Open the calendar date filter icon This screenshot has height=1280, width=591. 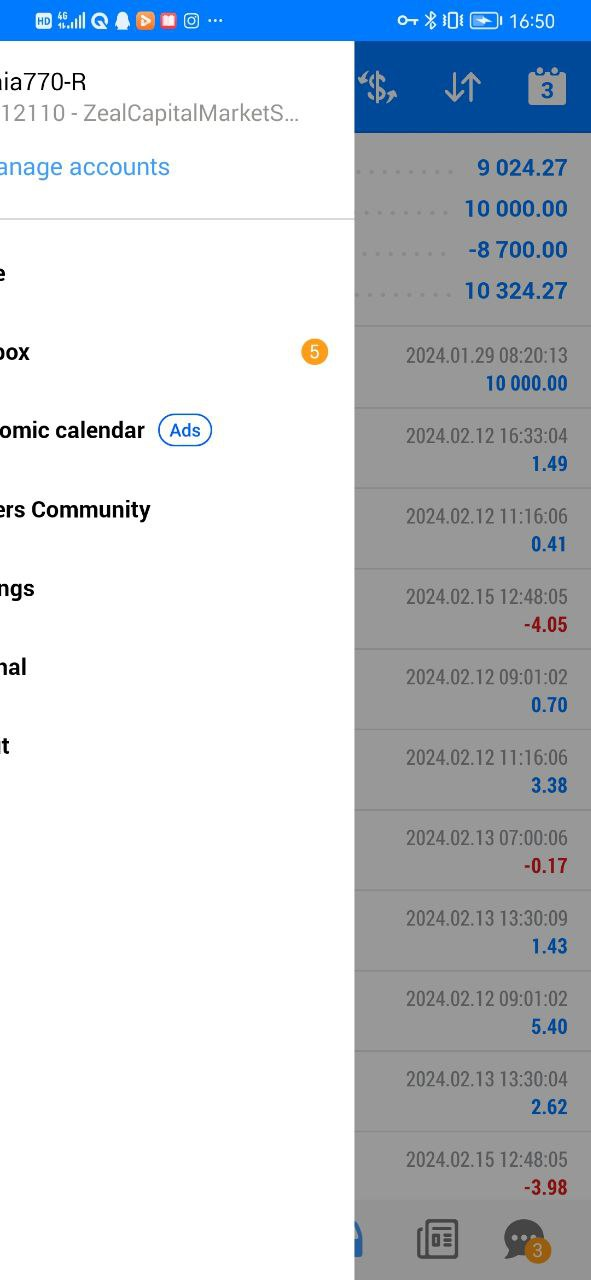click(547, 87)
